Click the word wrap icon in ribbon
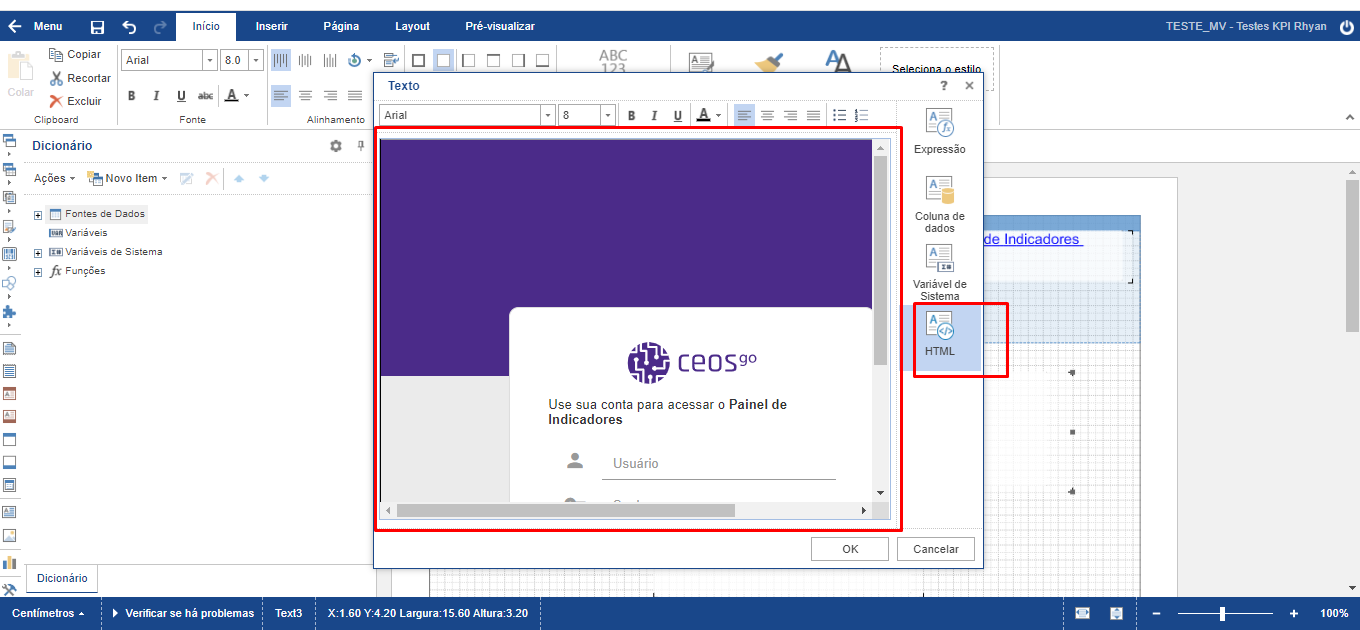 pos(390,61)
